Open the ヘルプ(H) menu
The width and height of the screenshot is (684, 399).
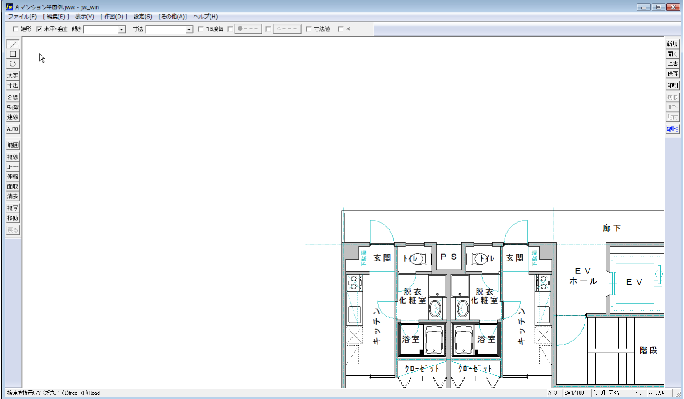coord(205,17)
